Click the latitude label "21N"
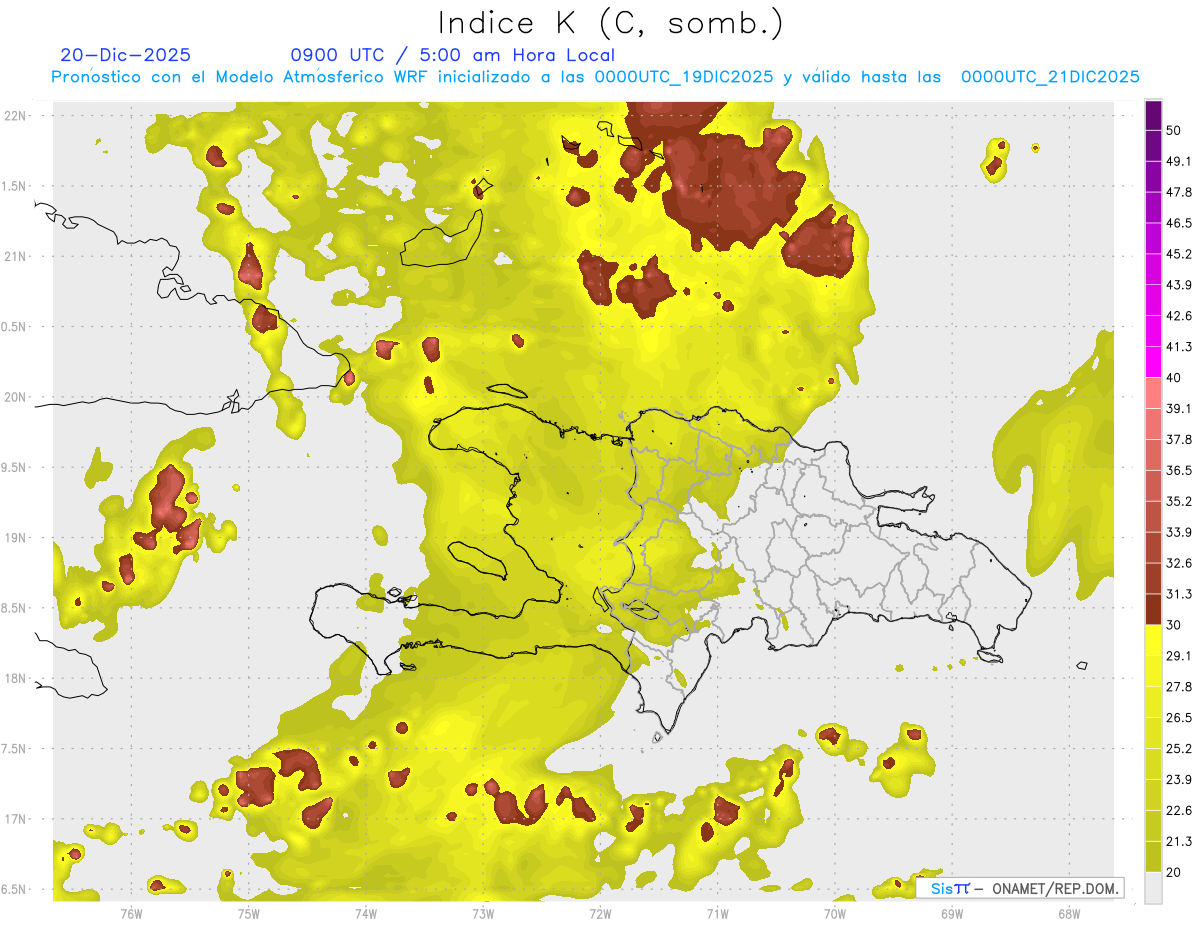 pyautogui.click(x=14, y=256)
